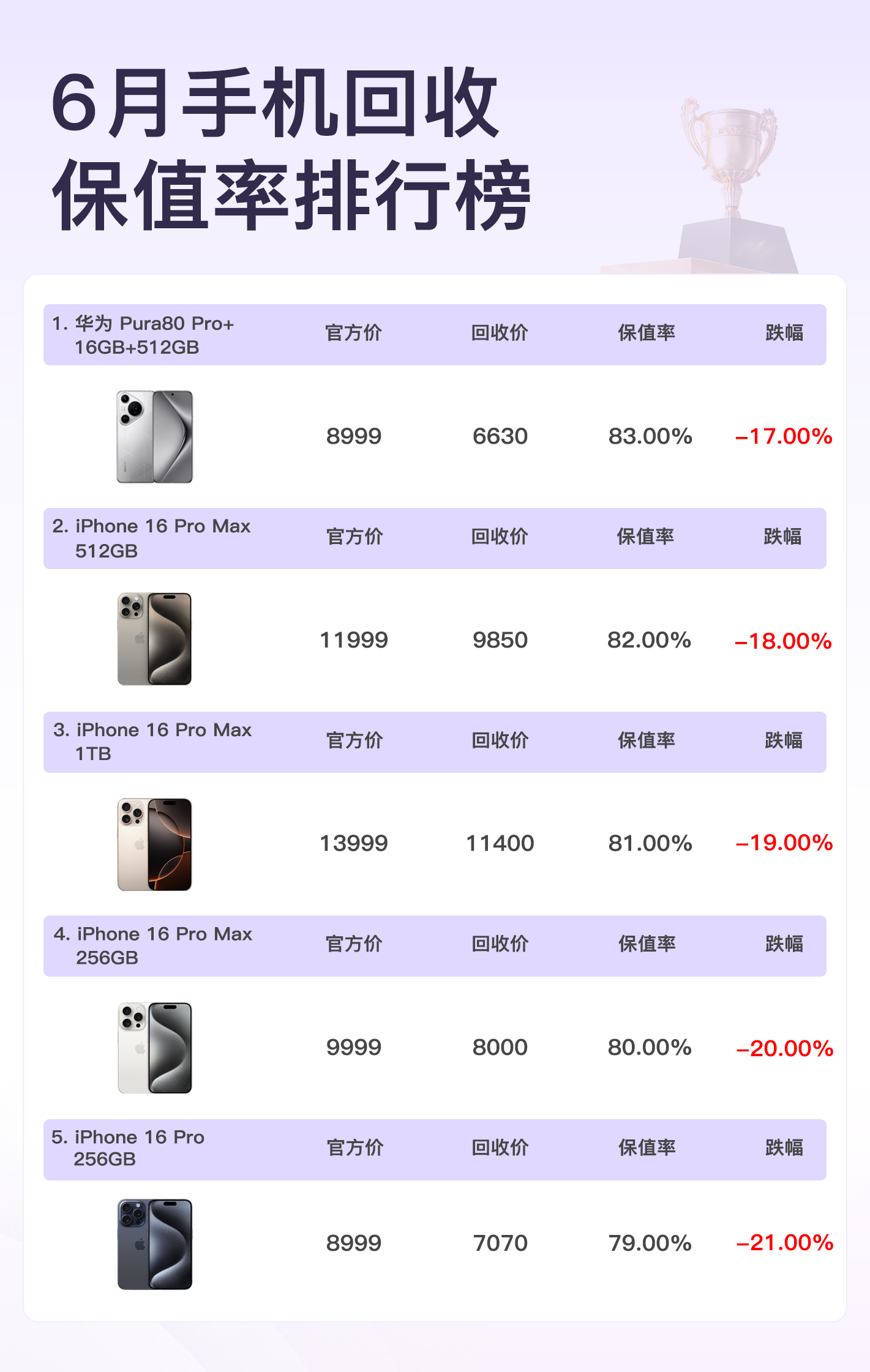Click the iPhone 16 Pro Max 1TB image
The image size is (870, 1372).
(155, 844)
